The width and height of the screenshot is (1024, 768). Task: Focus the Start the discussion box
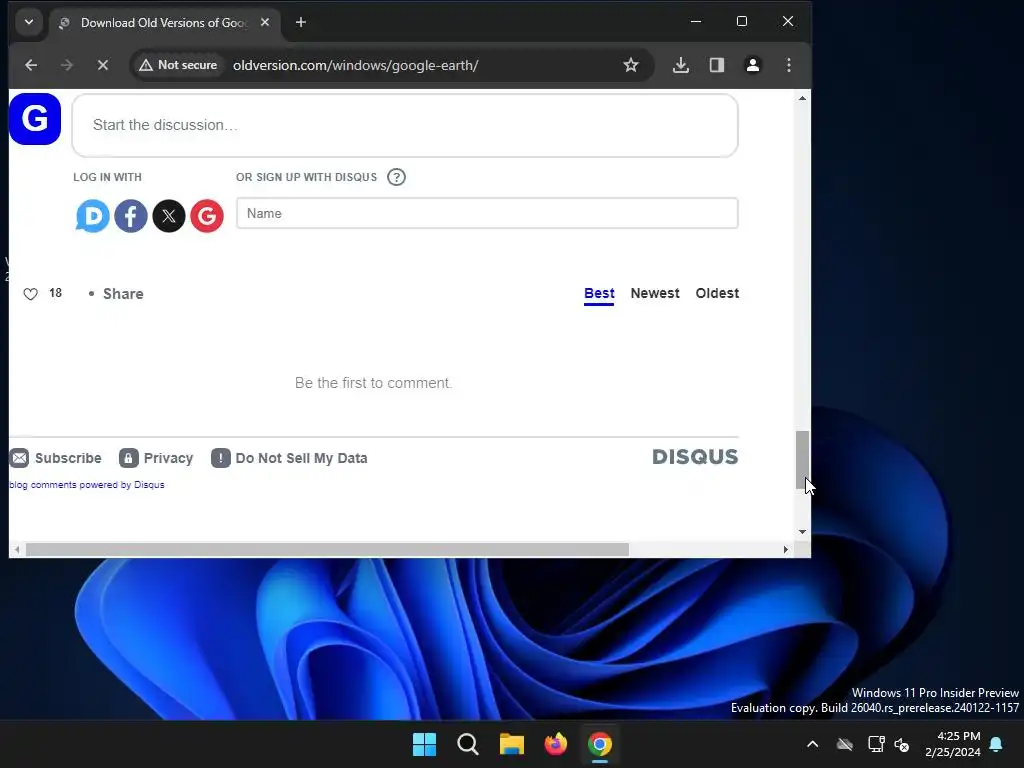405,125
